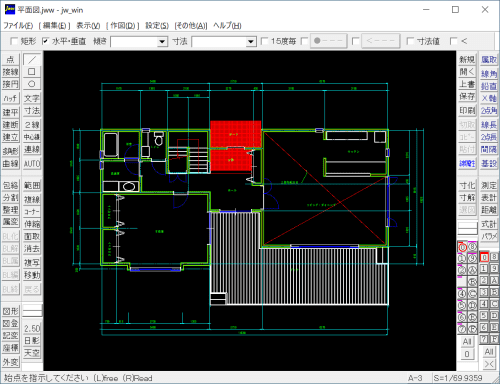This screenshot has width=500, height=384.
Task: Activate the 面取 chamfer tool
Action: click(x=32, y=236)
